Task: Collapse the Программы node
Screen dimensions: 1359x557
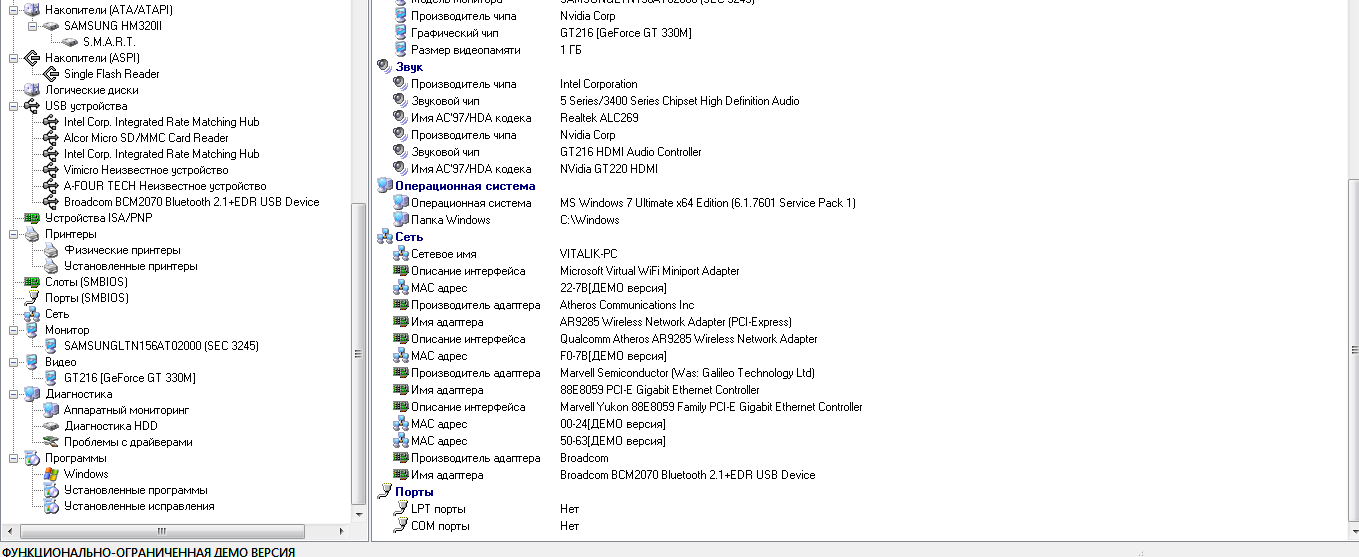Action: [13, 458]
